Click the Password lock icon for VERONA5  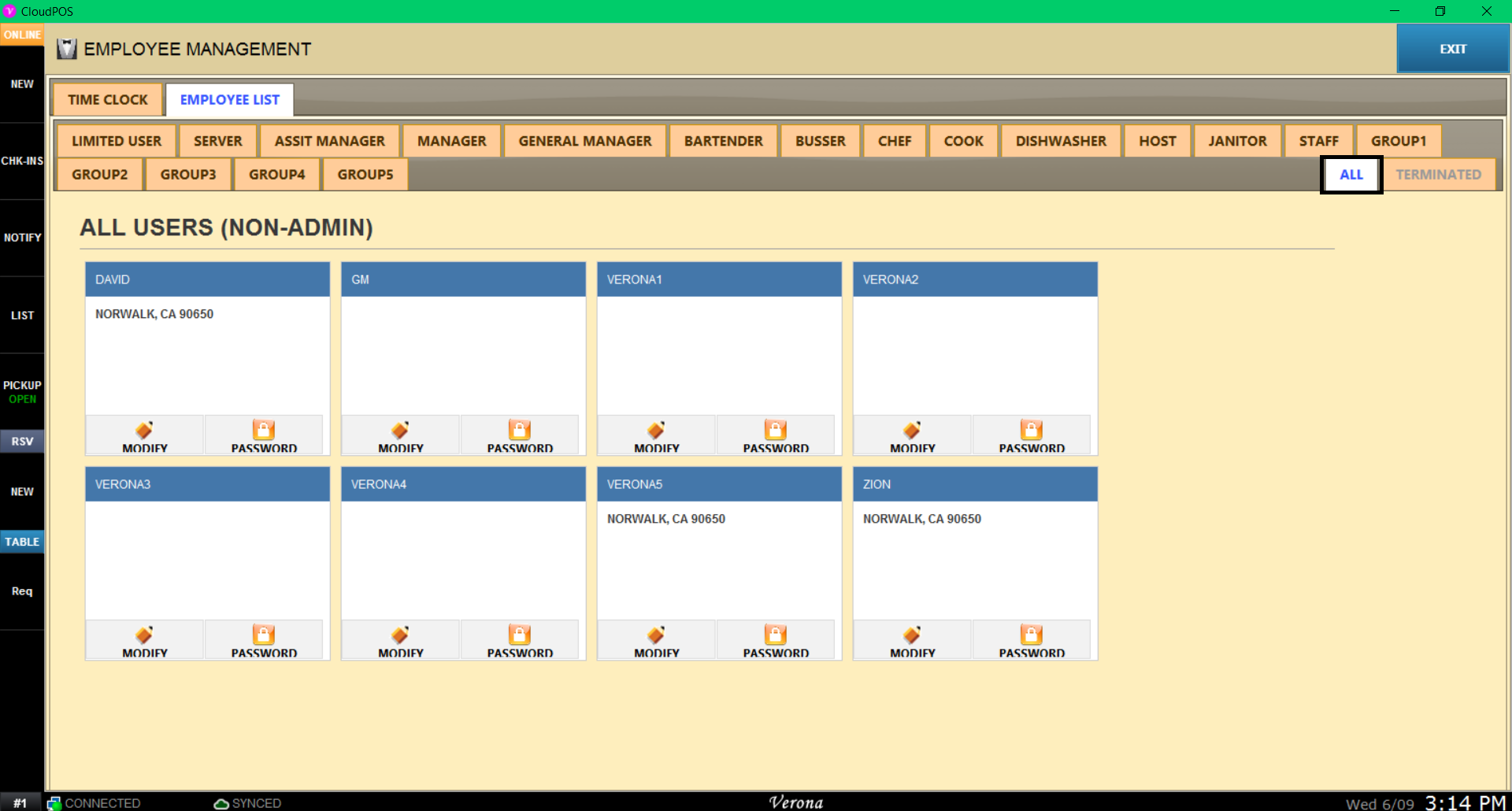tap(775, 635)
